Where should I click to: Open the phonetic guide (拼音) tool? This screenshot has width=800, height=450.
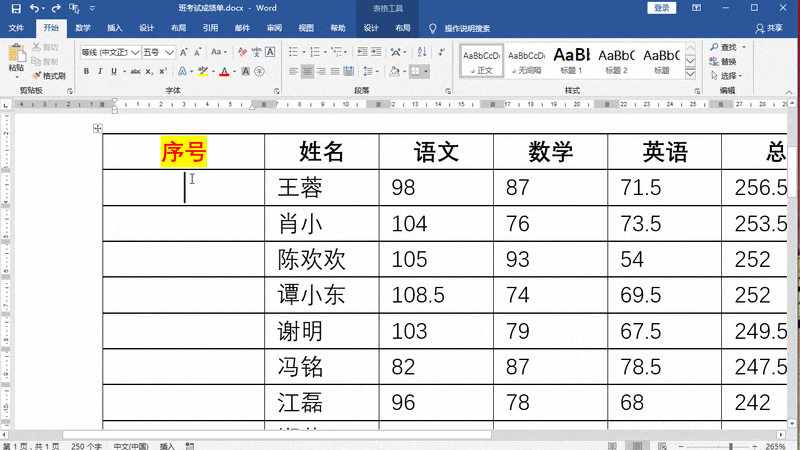[256, 52]
